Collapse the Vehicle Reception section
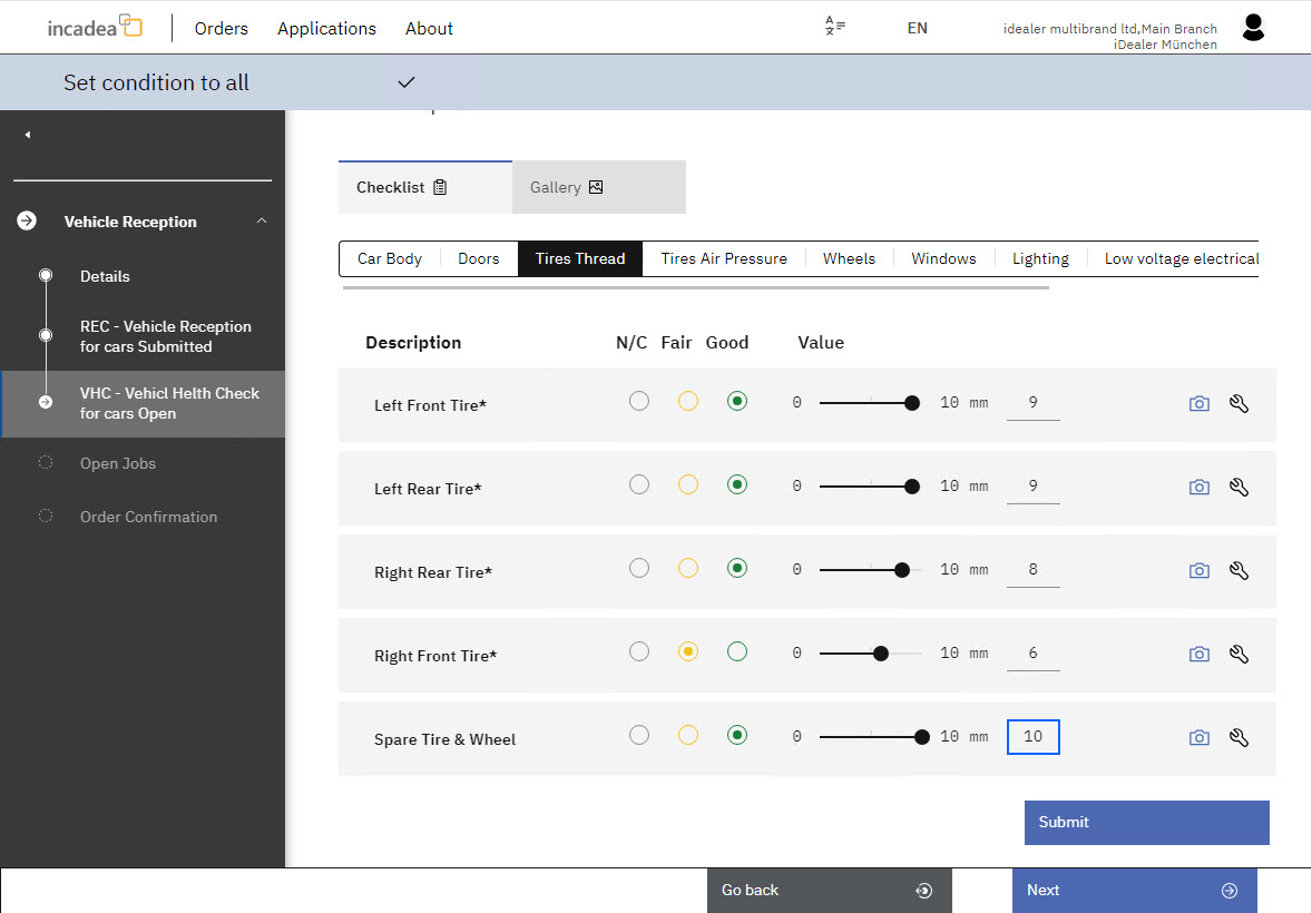Image resolution: width=1311 pixels, height=913 pixels. tap(262, 221)
